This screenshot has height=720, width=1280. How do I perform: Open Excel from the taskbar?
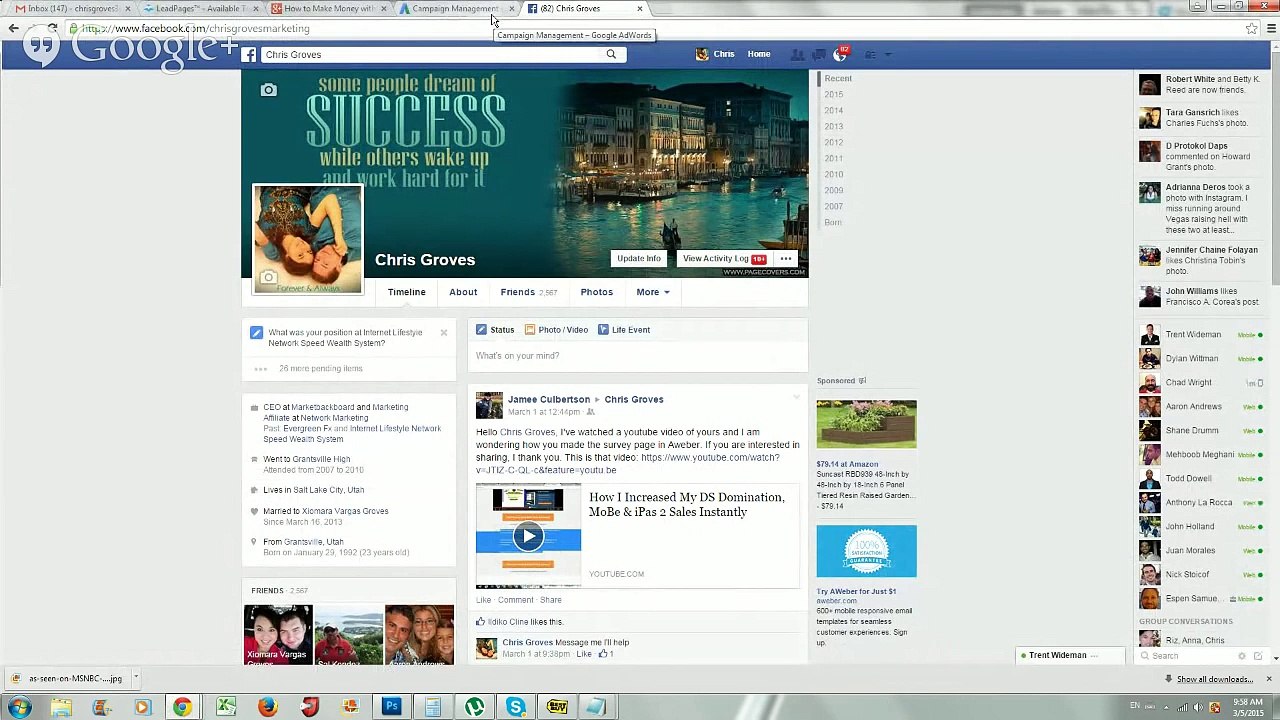(226, 707)
